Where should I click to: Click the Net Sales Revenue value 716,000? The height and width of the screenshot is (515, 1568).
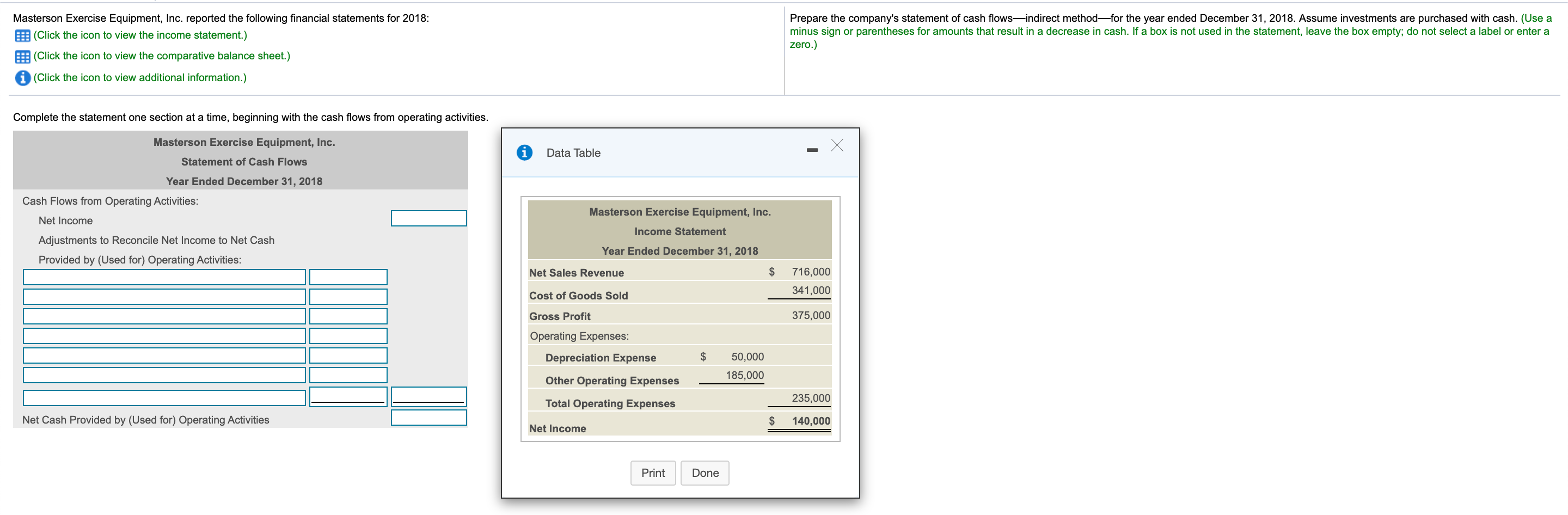click(811, 272)
